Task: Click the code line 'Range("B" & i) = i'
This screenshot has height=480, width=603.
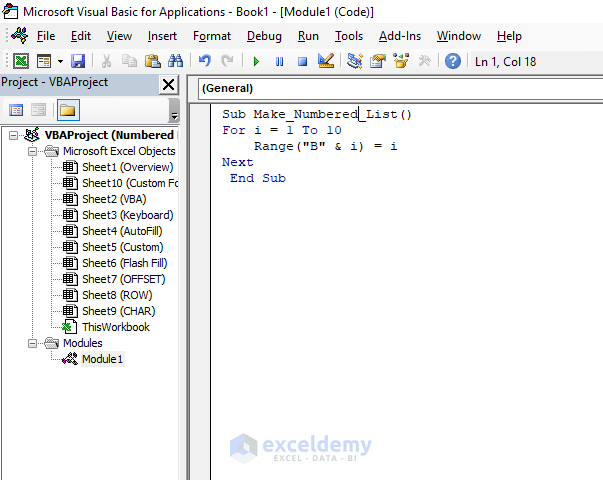Action: 325,146
